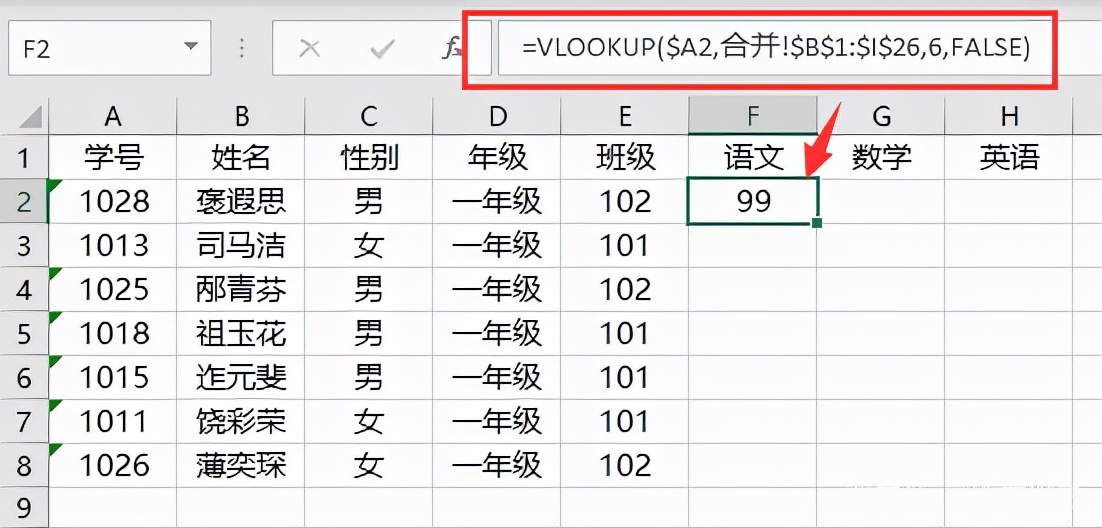Image resolution: width=1102 pixels, height=528 pixels.
Task: Select column B header
Action: (241, 116)
